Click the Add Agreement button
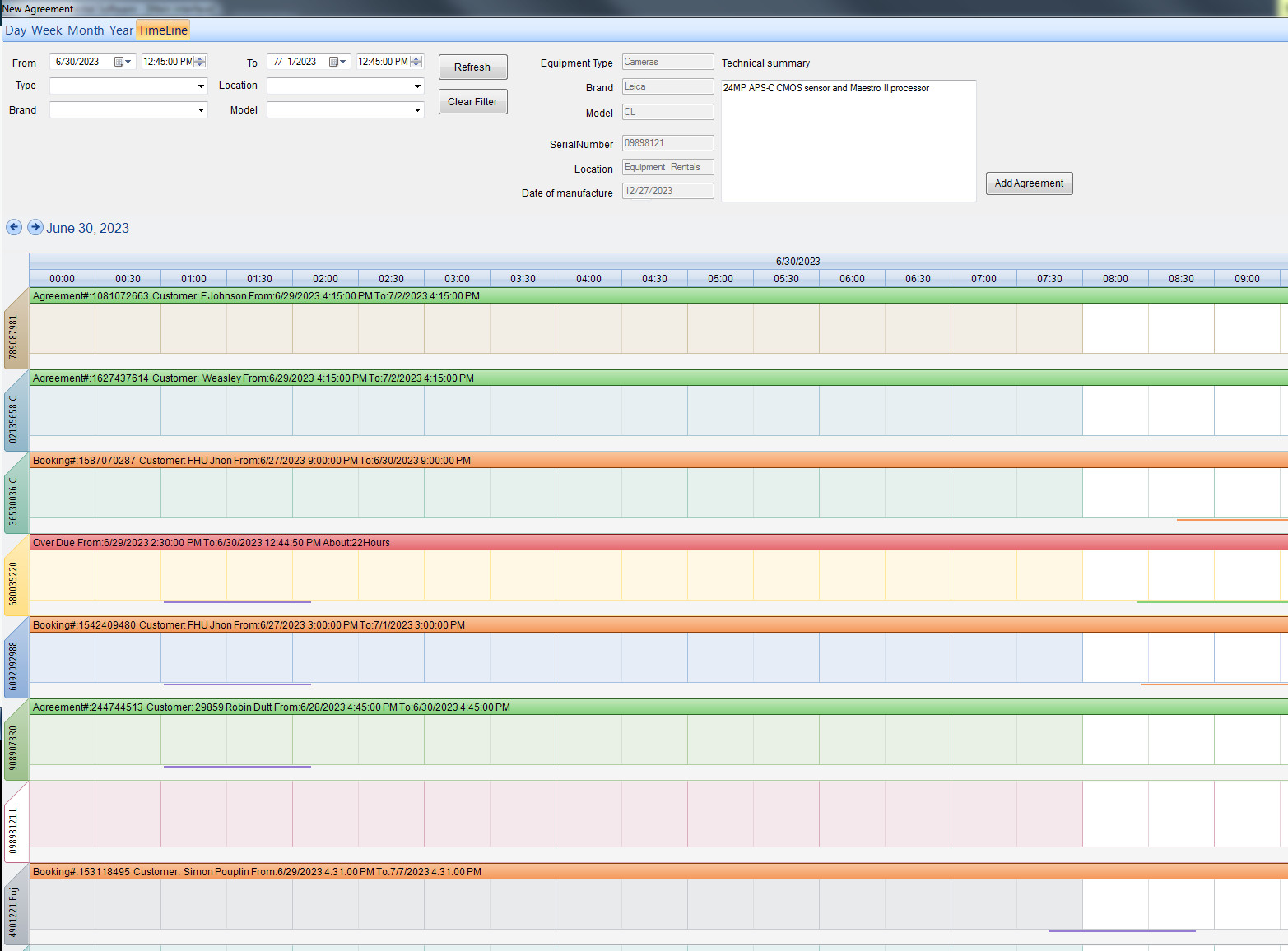This screenshot has height=951, width=1288. 1029,183
